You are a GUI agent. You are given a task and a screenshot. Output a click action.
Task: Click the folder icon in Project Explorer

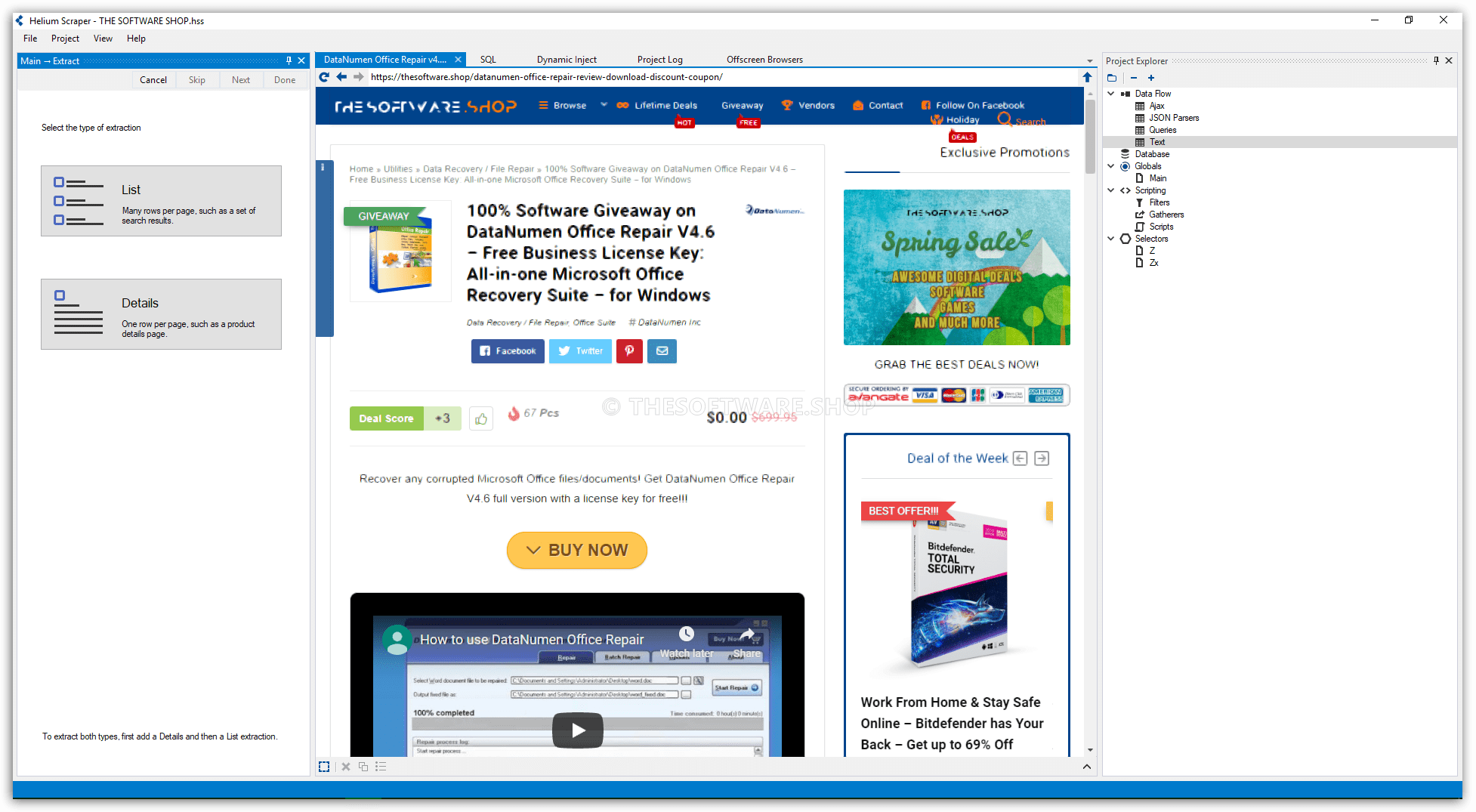coord(1112,78)
